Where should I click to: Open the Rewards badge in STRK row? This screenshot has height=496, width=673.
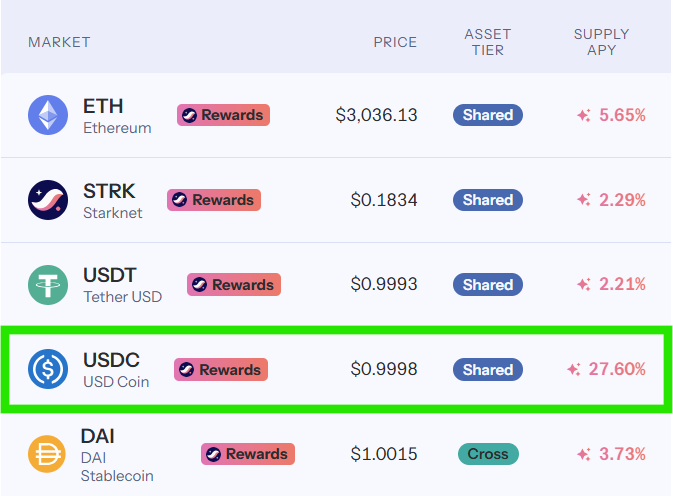click(x=214, y=200)
